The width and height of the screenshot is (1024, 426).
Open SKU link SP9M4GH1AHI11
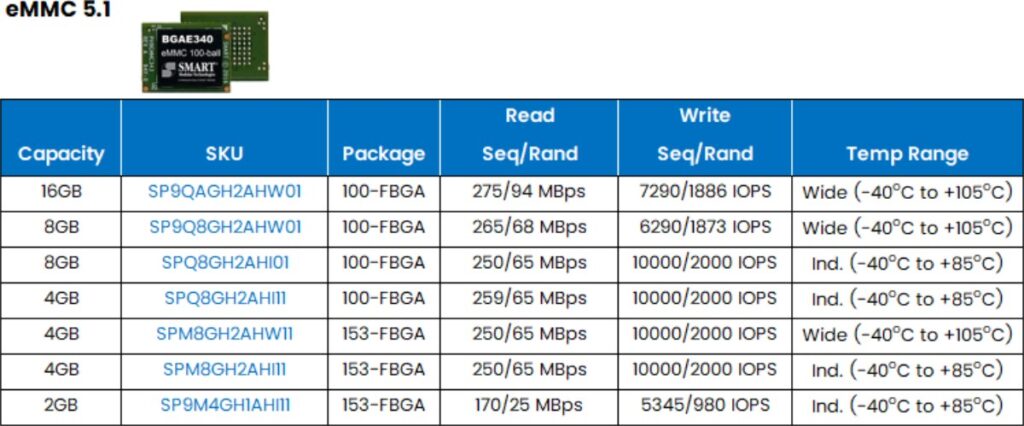point(225,405)
